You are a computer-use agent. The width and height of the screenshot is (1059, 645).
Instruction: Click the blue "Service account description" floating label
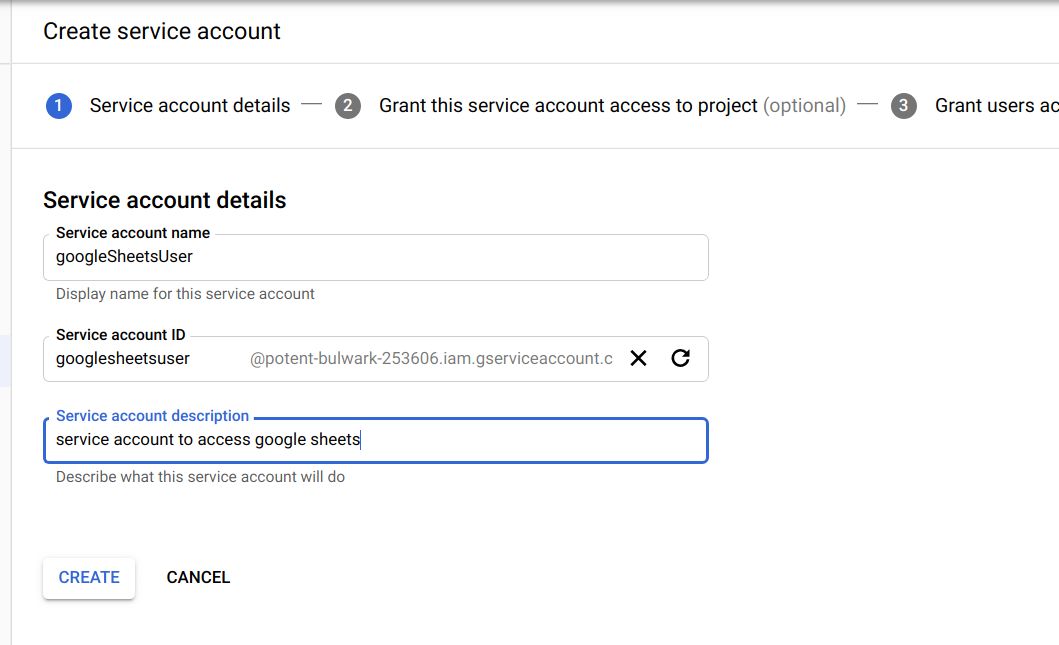click(x=152, y=416)
